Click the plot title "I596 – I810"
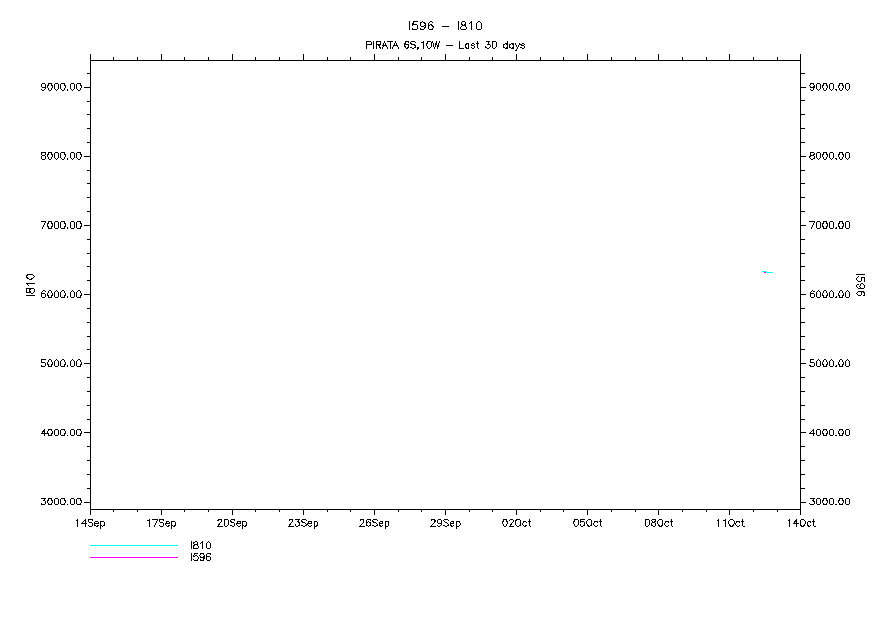This screenshot has height=630, width=891. click(x=445, y=26)
